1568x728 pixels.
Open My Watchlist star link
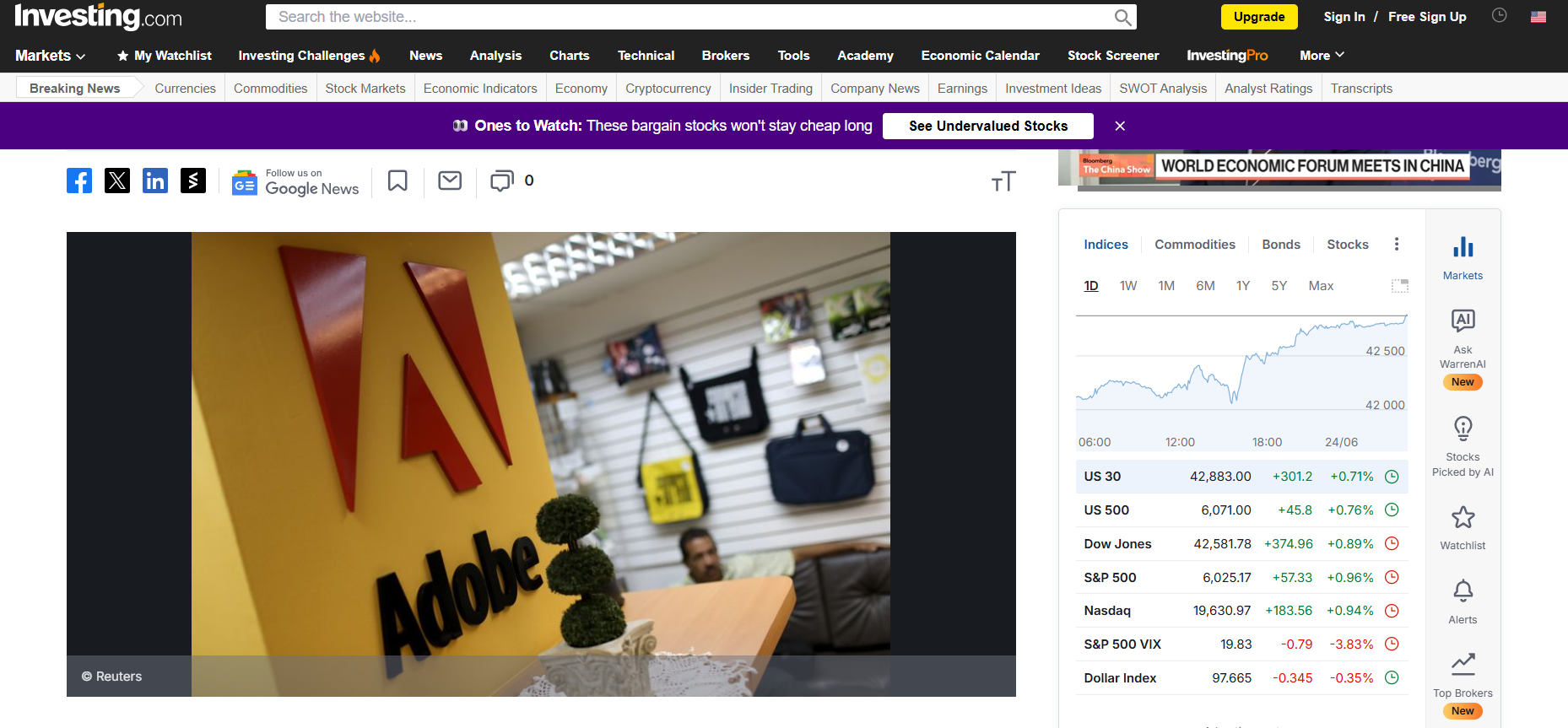(x=165, y=56)
